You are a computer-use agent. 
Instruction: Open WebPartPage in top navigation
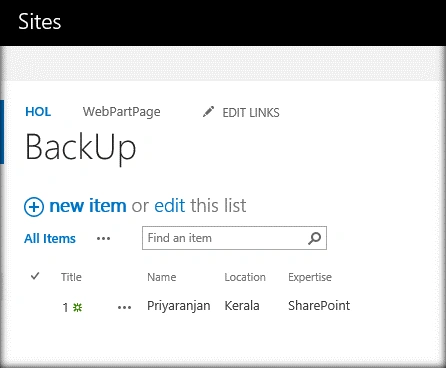click(x=122, y=112)
